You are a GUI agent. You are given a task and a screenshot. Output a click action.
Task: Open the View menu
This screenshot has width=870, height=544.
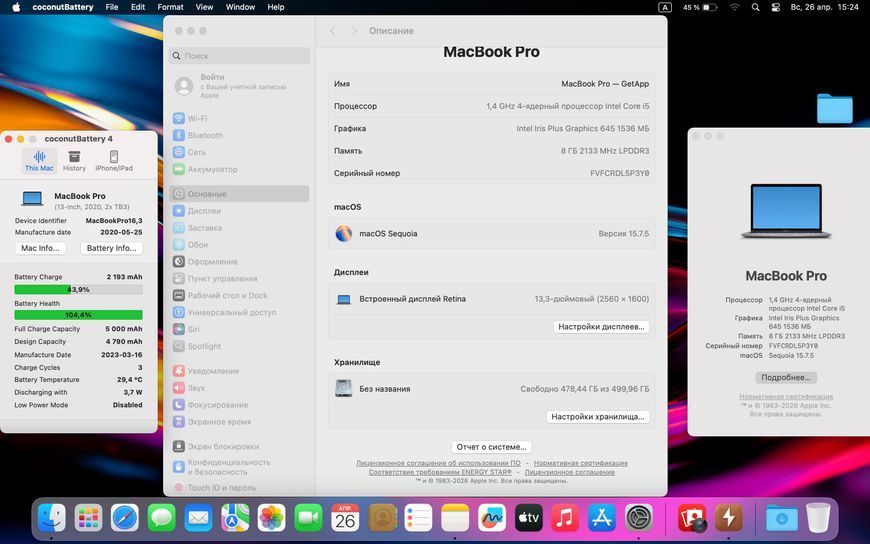tap(204, 7)
